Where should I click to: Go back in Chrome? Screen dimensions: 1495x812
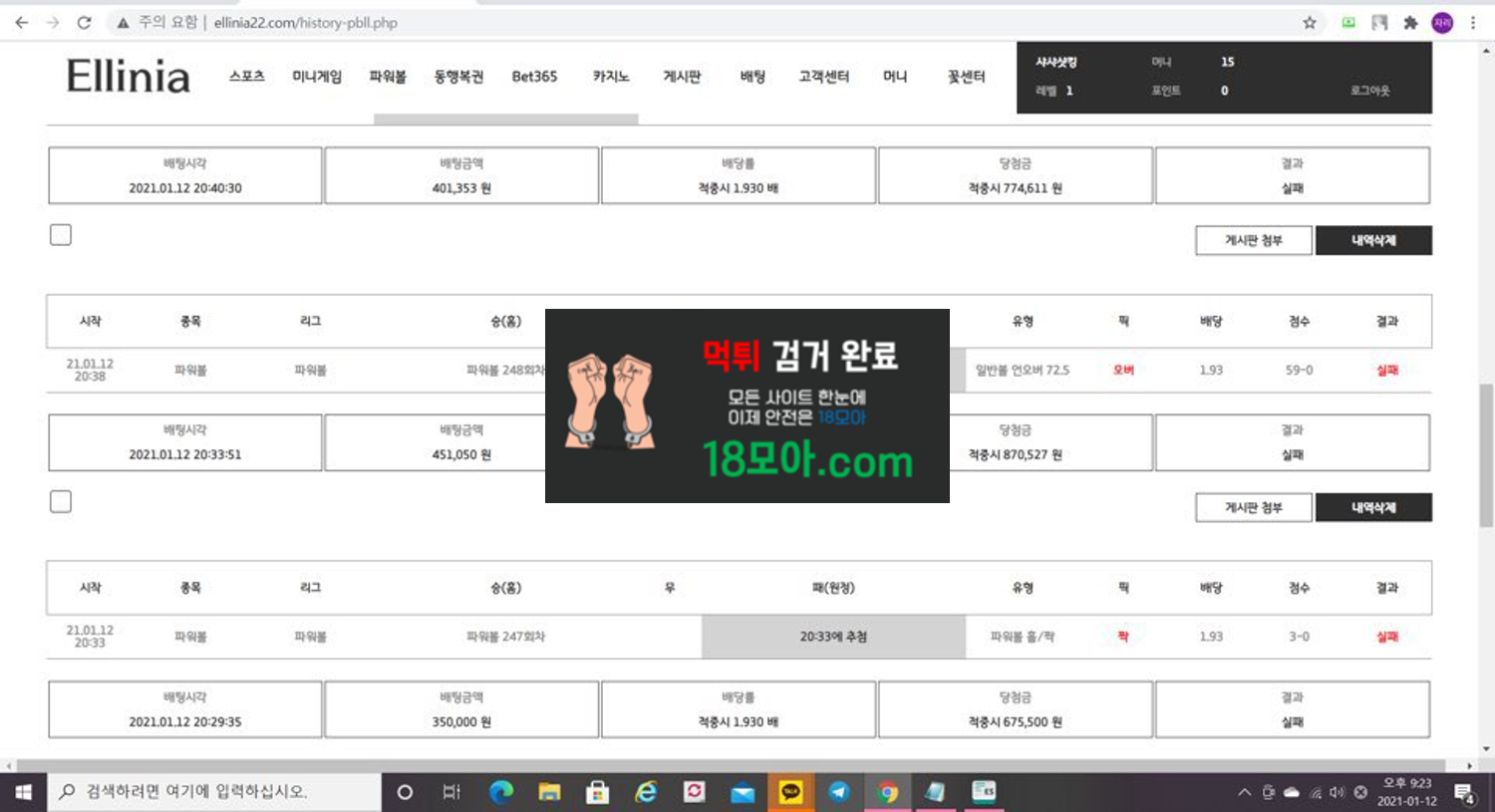(x=21, y=22)
